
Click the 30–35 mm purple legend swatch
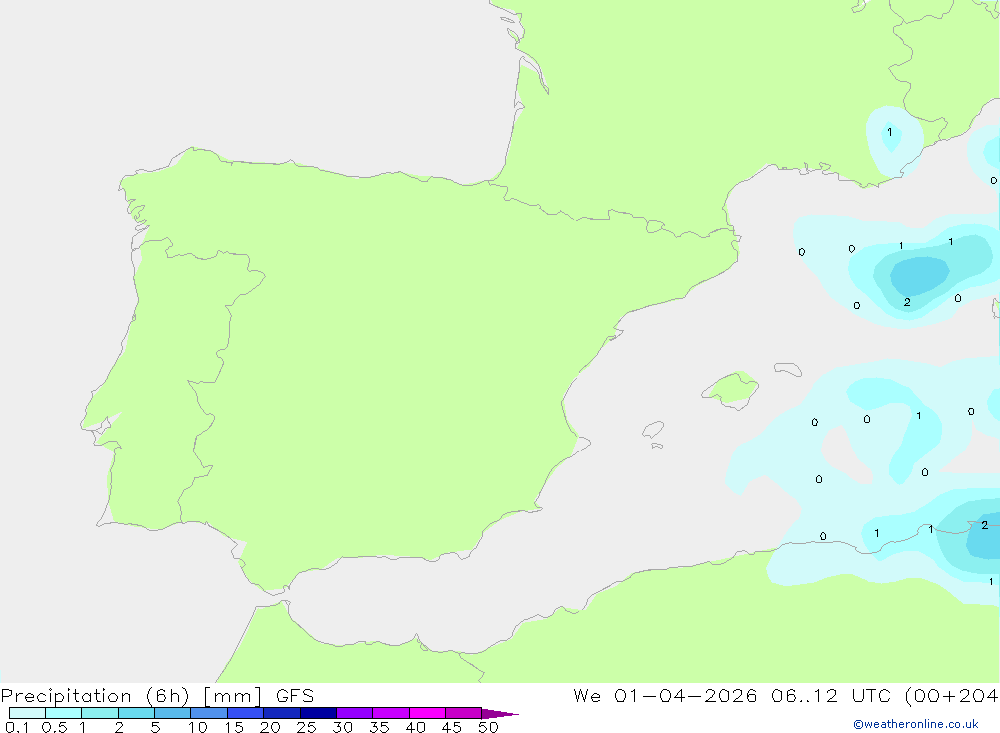point(355,713)
